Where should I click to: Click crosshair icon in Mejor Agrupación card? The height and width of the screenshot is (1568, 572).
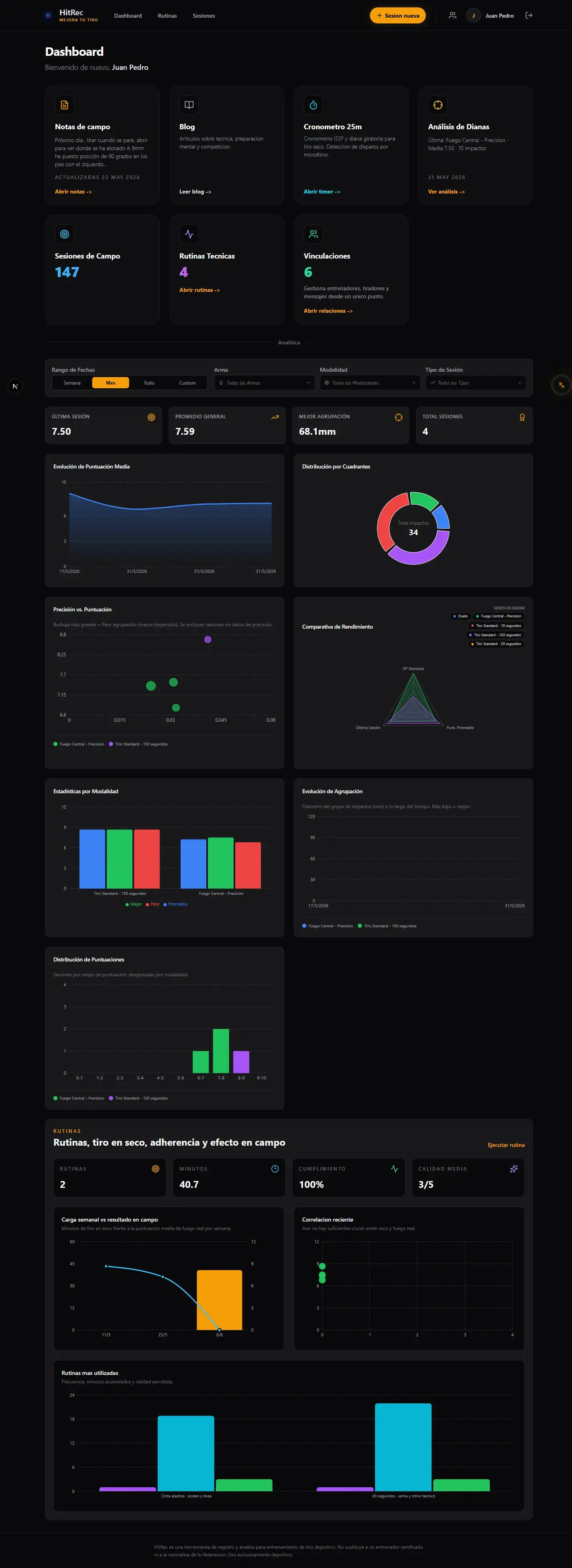click(x=399, y=417)
